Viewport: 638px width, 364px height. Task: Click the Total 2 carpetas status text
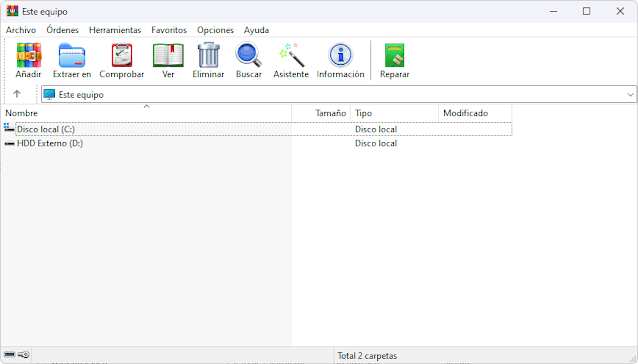coord(367,356)
